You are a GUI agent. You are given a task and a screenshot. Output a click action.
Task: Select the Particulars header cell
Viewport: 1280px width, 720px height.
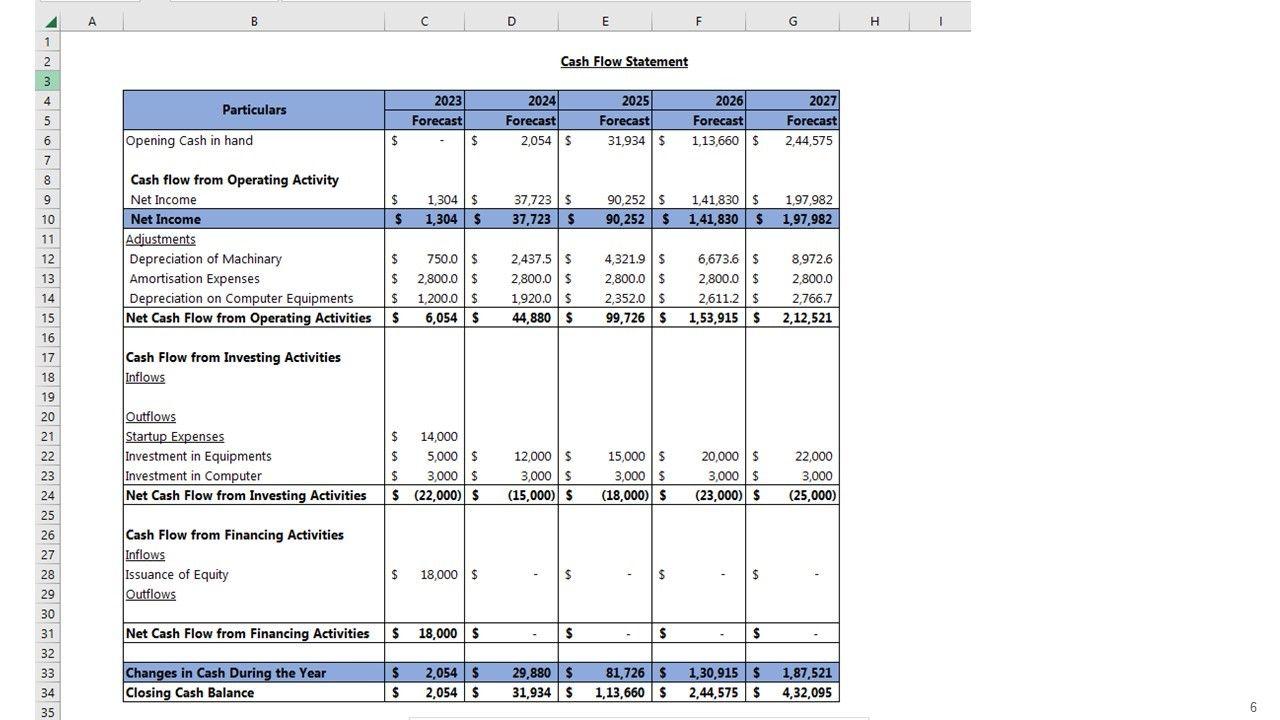pyautogui.click(x=254, y=110)
